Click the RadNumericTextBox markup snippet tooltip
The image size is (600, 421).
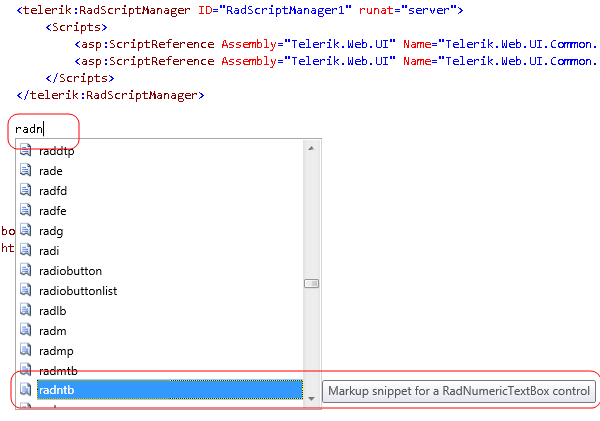click(459, 391)
